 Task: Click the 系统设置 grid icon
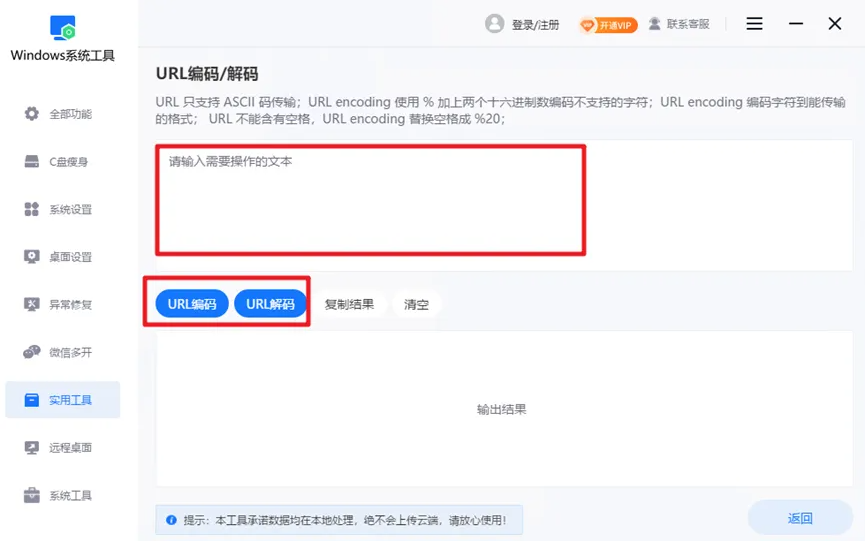pos(31,209)
